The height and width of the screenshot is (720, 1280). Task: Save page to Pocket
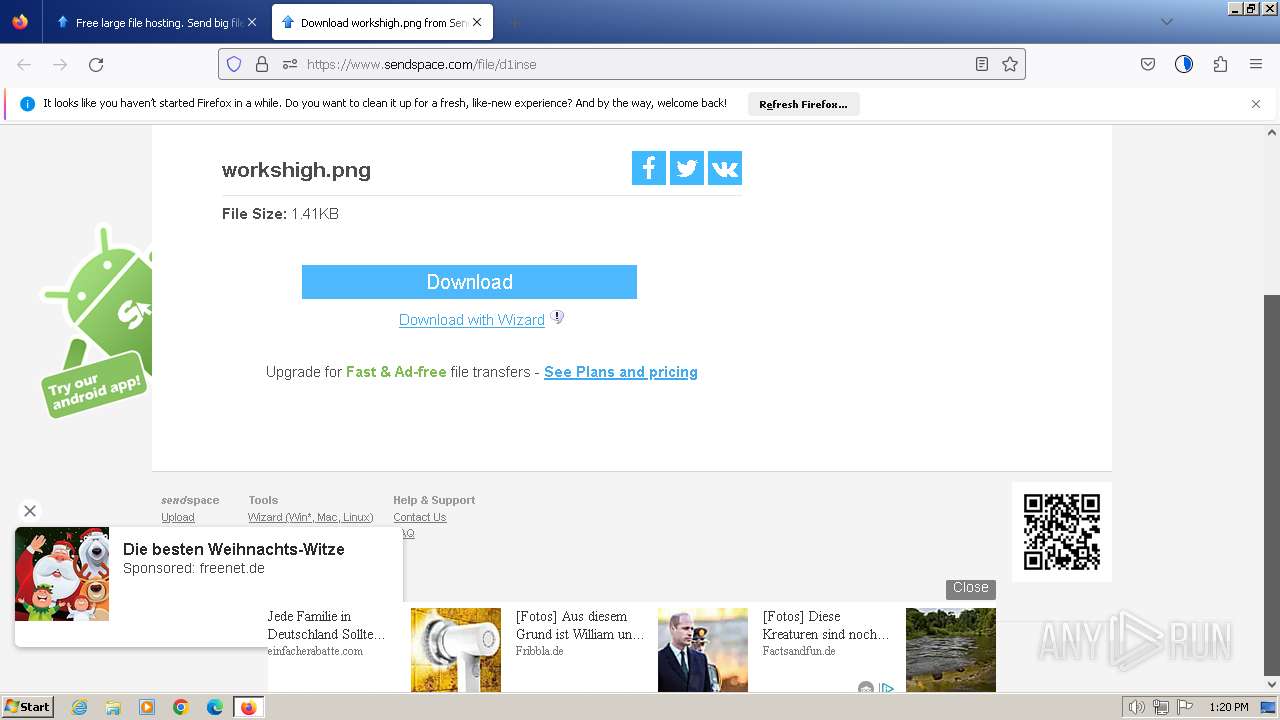[x=1148, y=64]
